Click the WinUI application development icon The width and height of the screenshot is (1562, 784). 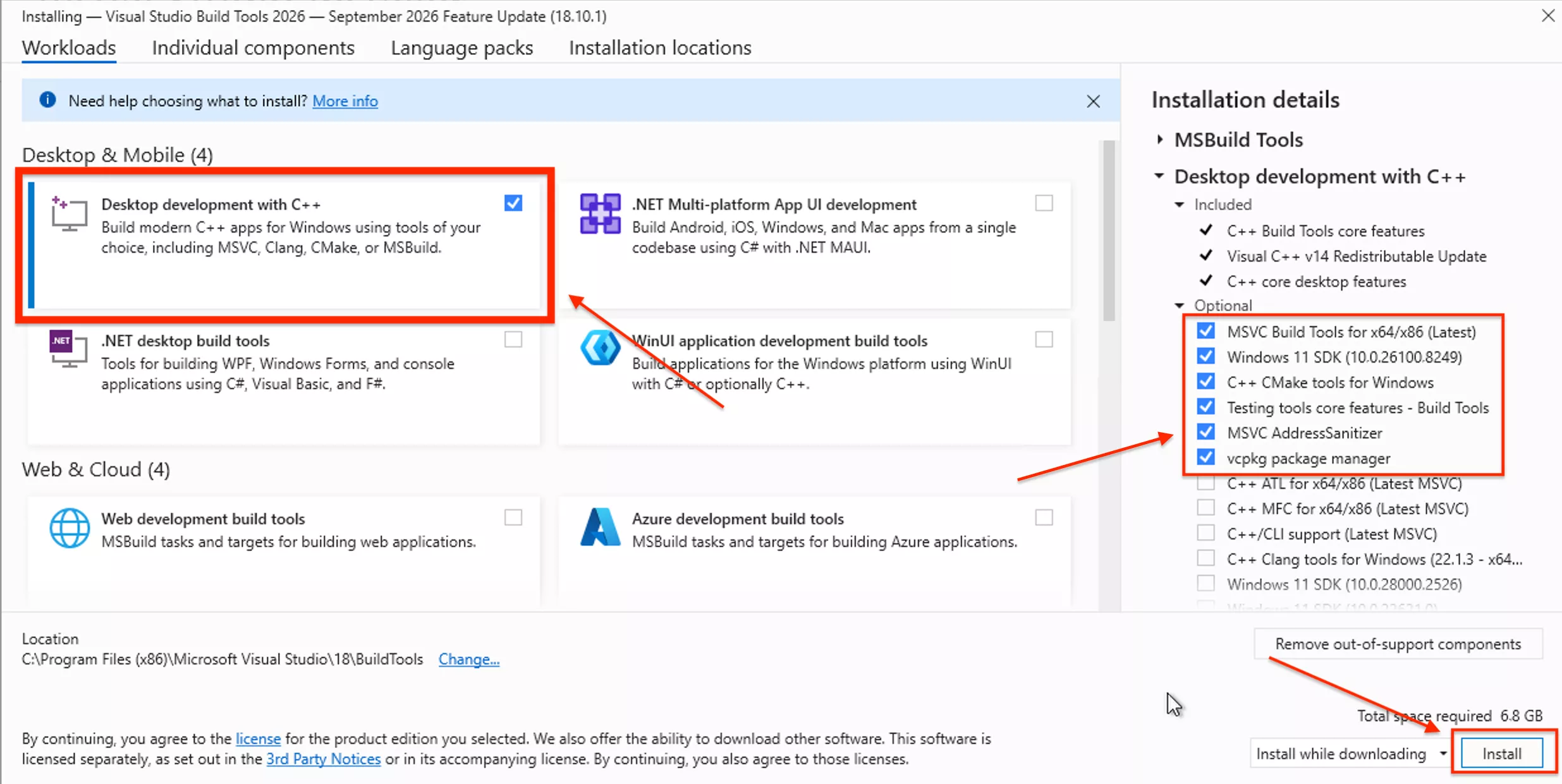600,347
